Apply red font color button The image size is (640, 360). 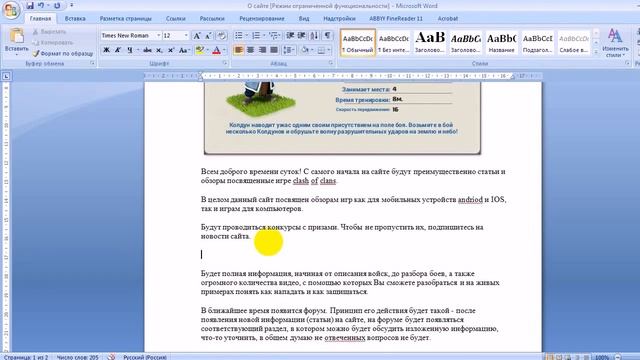217,50
